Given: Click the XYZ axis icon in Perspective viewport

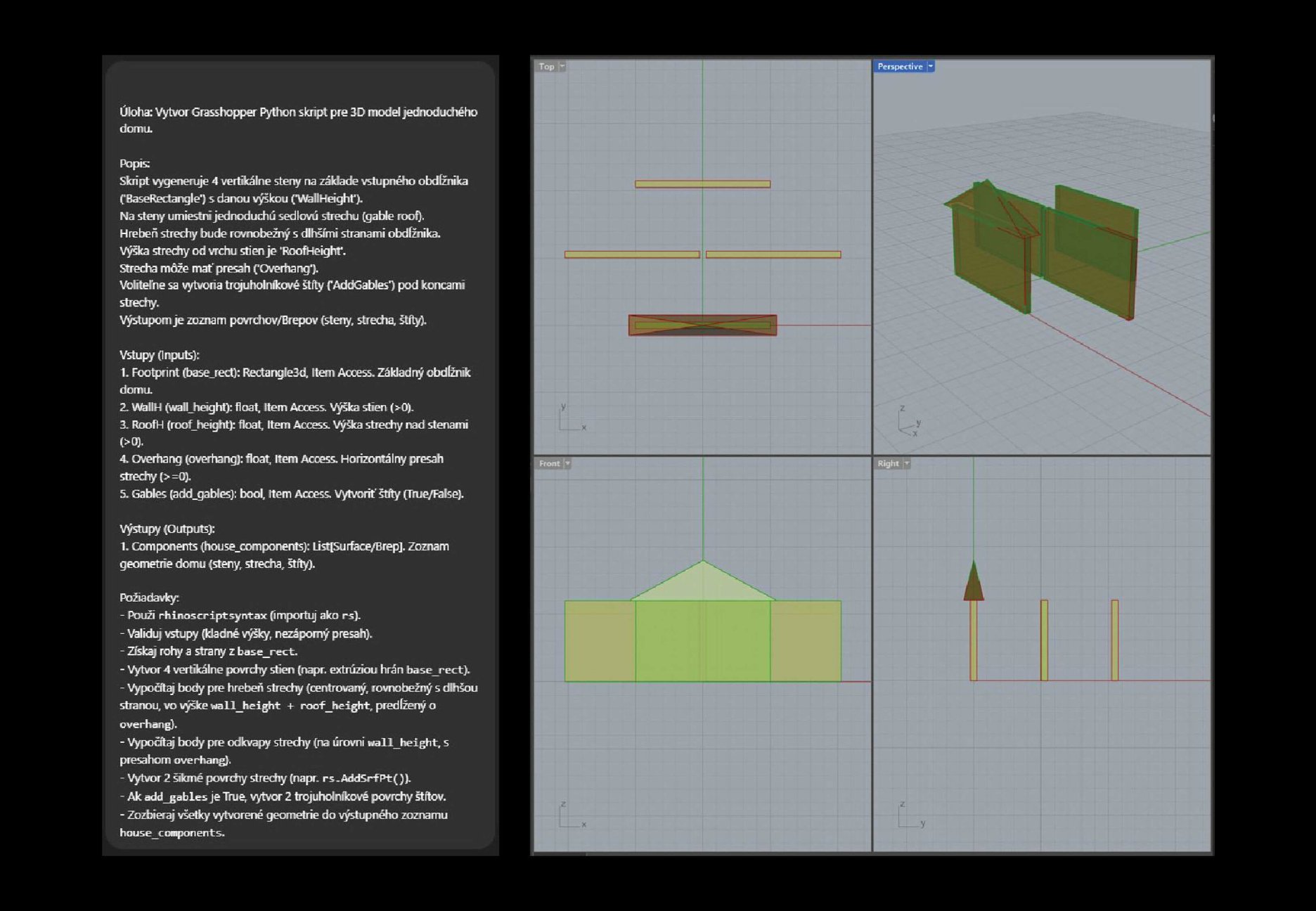Looking at the screenshot, I should click(x=908, y=422).
